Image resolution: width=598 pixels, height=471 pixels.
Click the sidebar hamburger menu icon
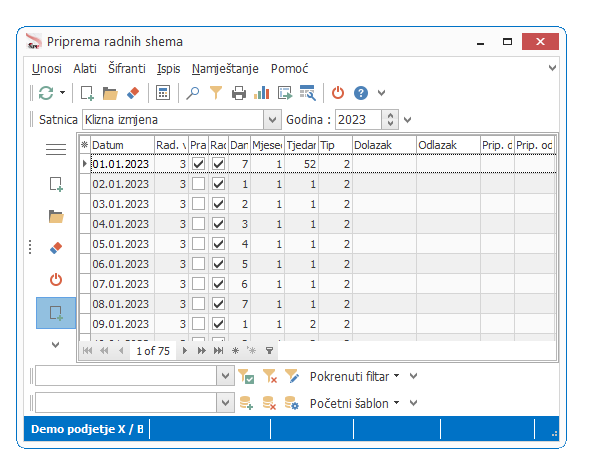point(56,149)
